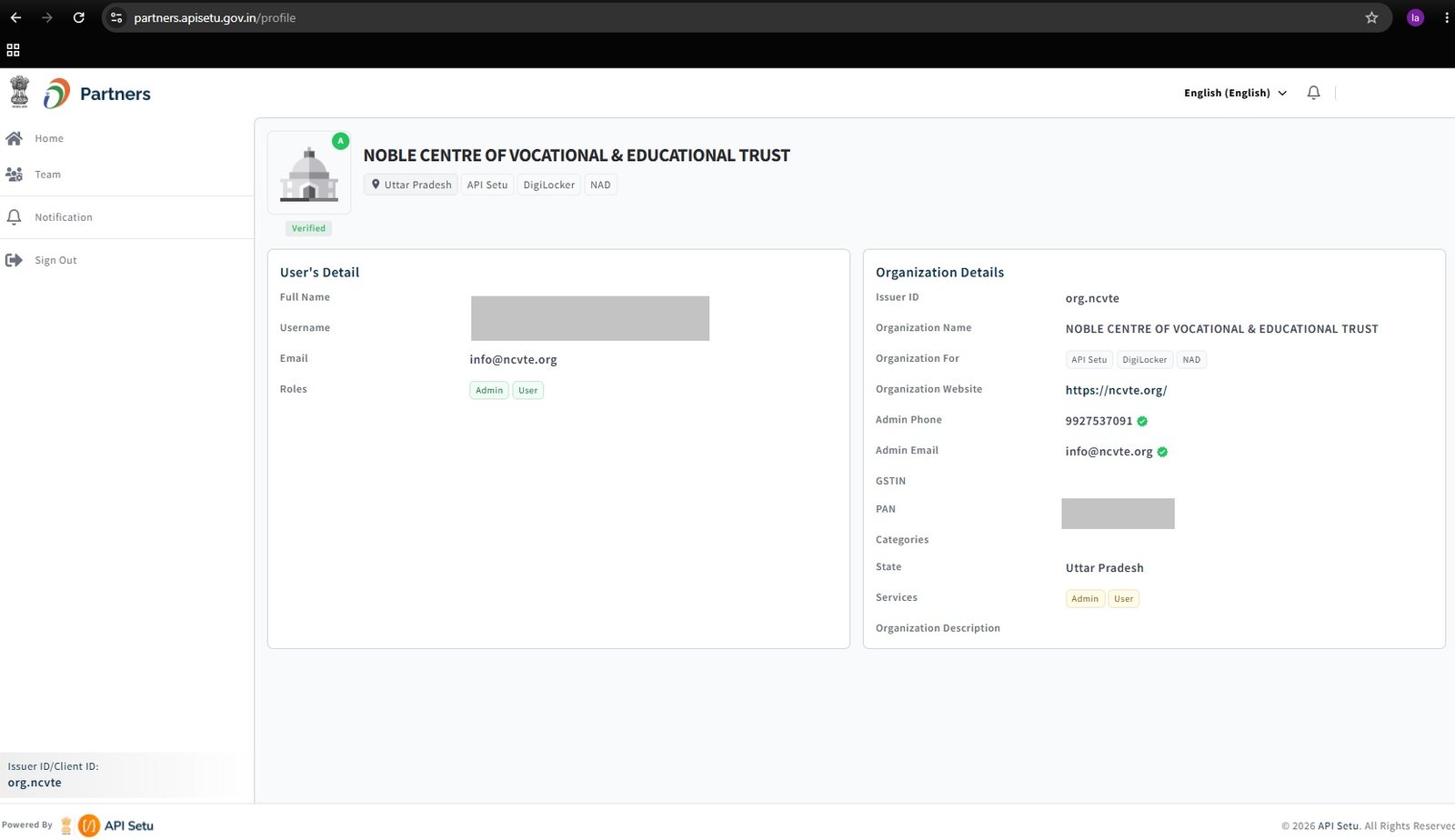The image size is (1455, 840).
Task: Open the Team menu item
Action: tap(48, 175)
